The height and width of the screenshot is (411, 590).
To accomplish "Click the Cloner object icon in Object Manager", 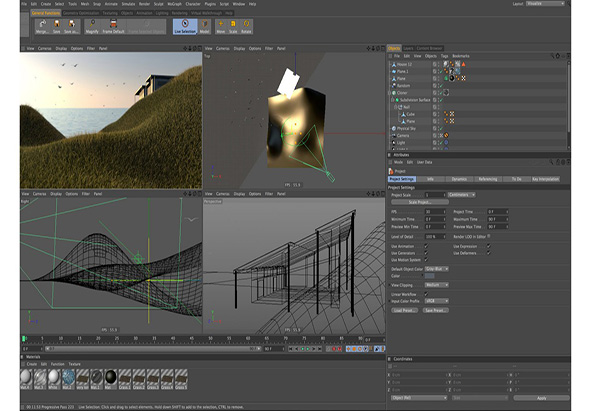I will [394, 93].
